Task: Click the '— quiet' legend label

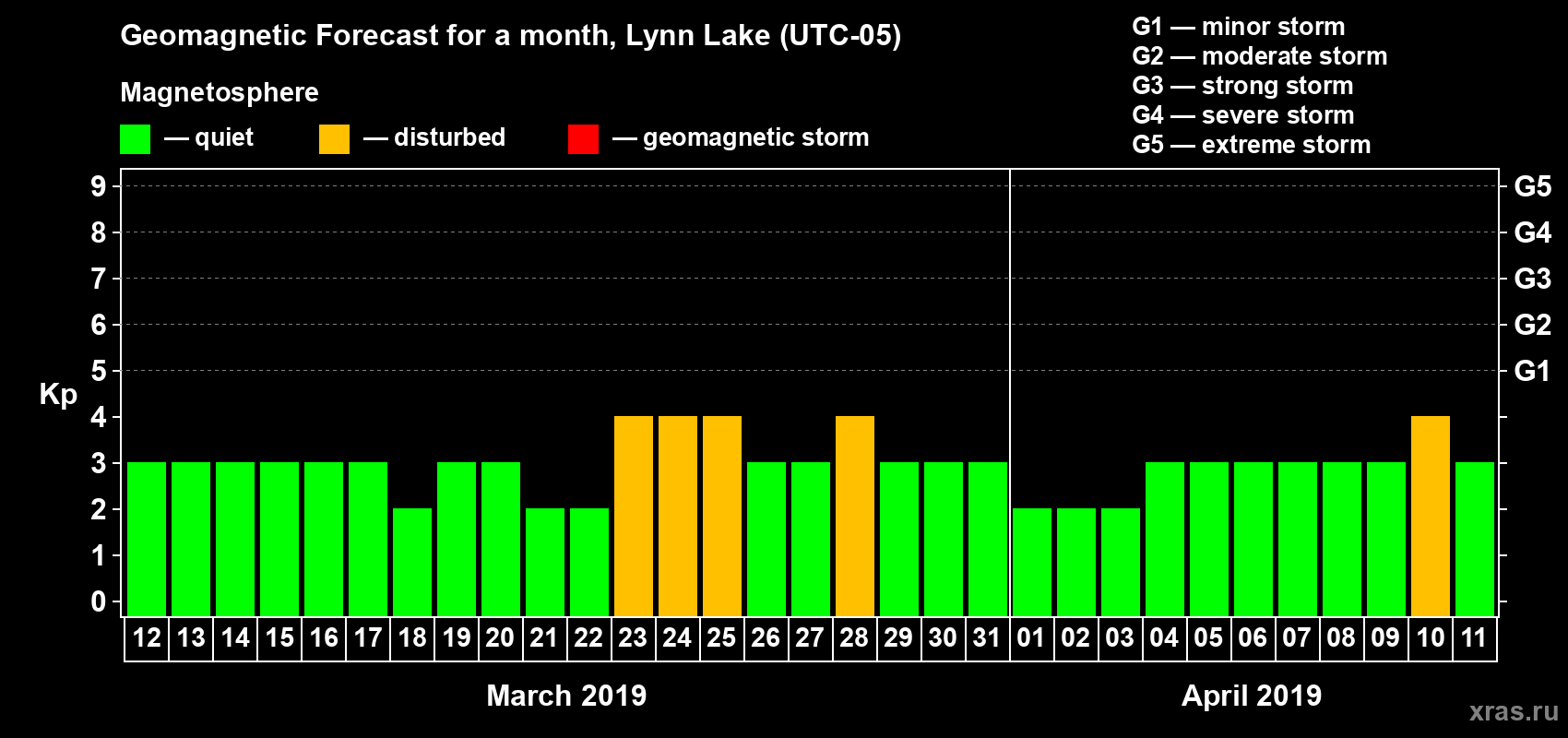Action: point(208,138)
